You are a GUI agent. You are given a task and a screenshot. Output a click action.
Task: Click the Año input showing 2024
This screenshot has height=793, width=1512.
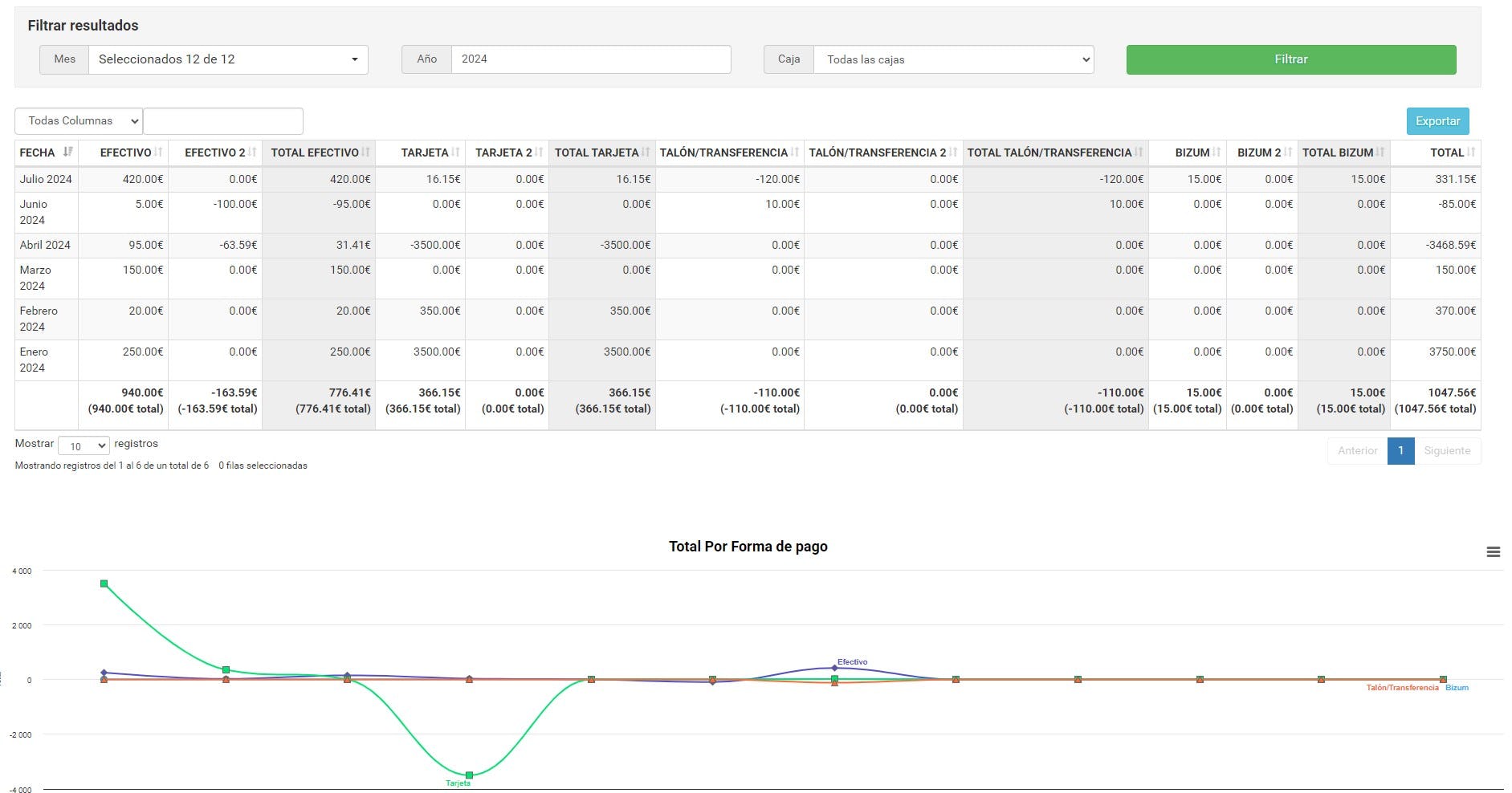pyautogui.click(x=590, y=59)
